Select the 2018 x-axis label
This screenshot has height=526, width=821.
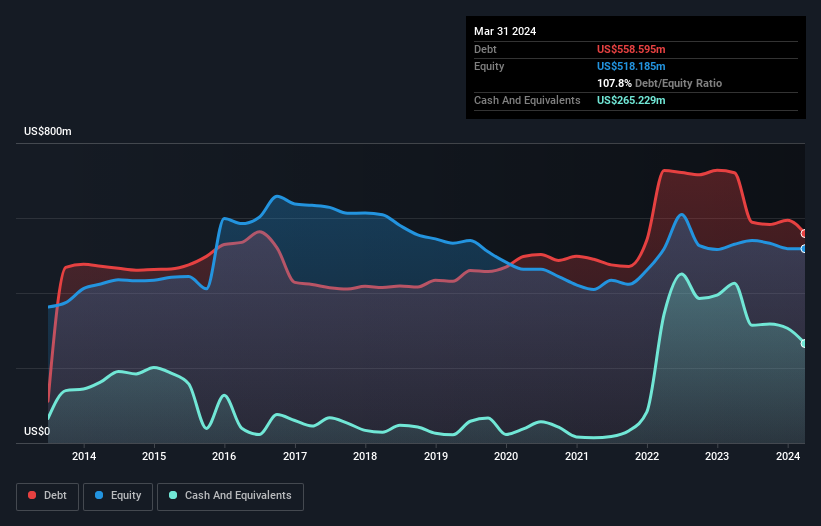[365, 456]
